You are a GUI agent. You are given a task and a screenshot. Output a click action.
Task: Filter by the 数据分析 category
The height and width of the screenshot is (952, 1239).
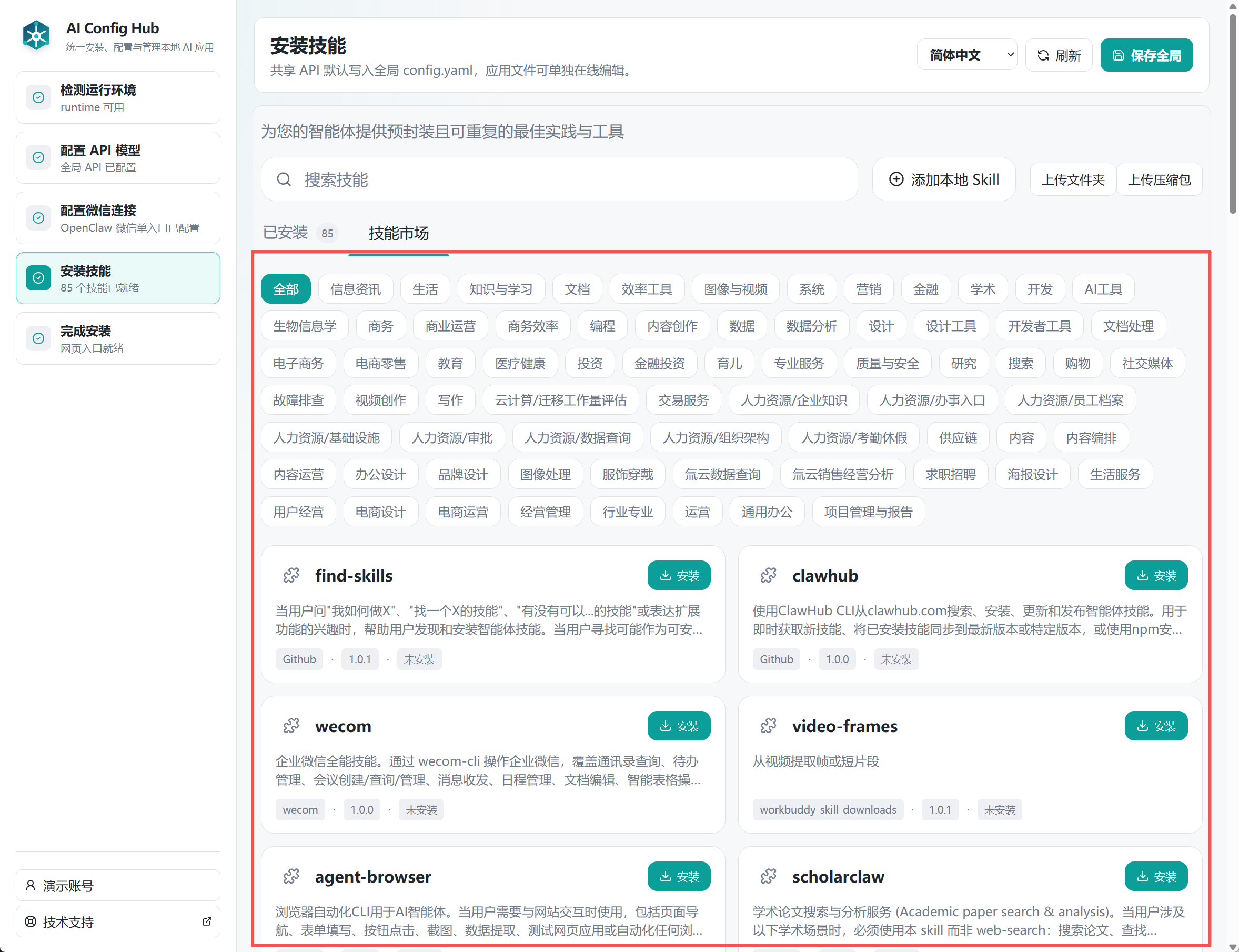pos(811,326)
